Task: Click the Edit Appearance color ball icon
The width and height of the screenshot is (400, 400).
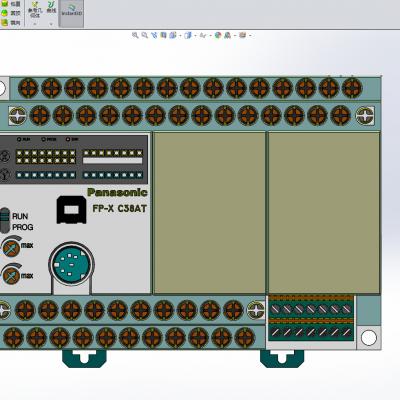Action: click(218, 35)
